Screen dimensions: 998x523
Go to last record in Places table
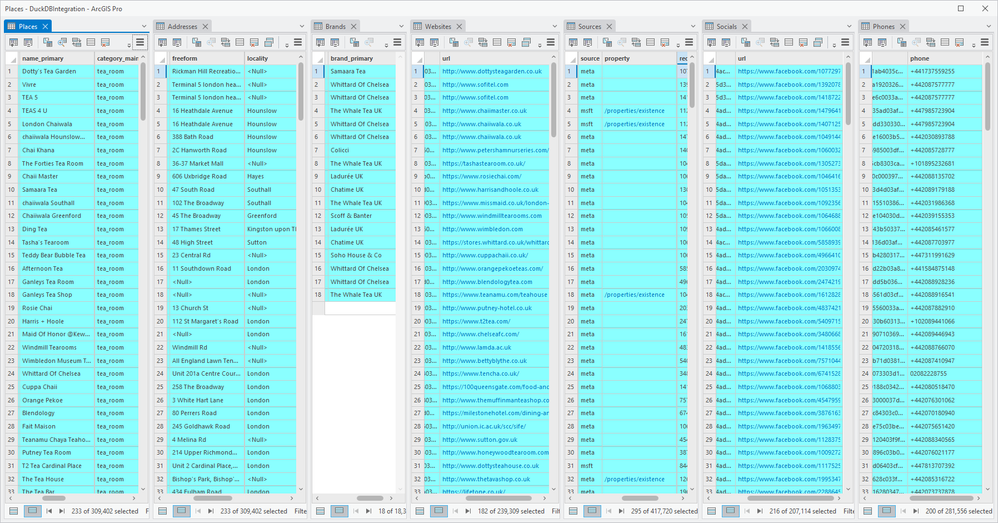62,511
